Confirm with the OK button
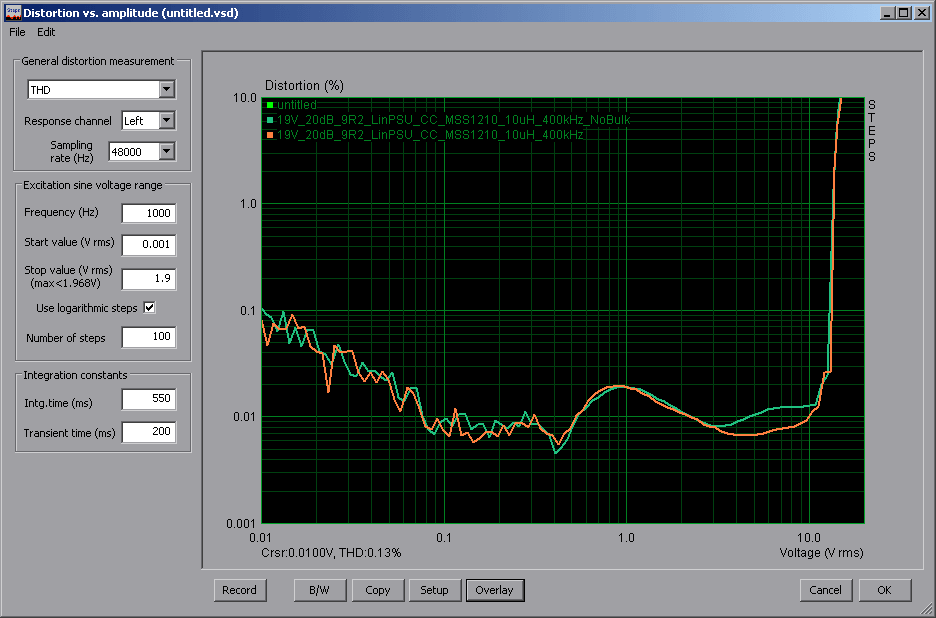Viewport: 936px width, 618px height. pyautogui.click(x=884, y=590)
